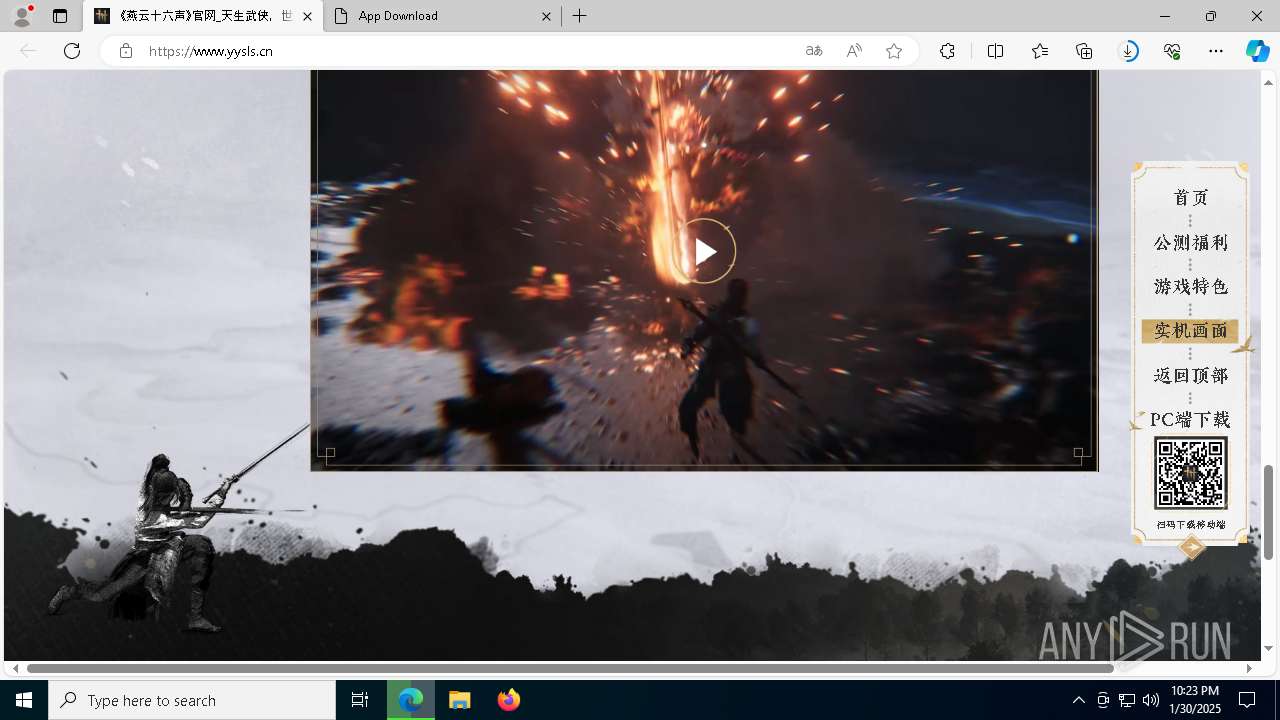
Task: Open the Copilot sidebar
Action: click(x=1257, y=51)
